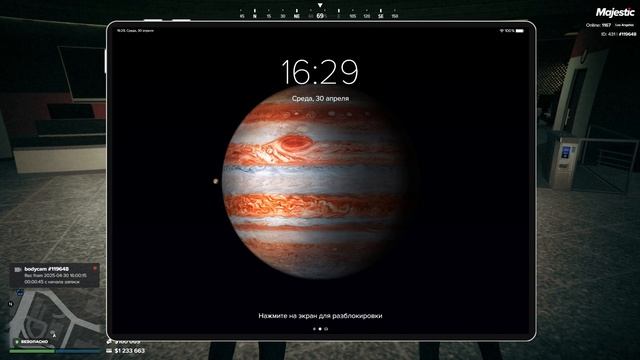The image size is (640, 360).
Task: Click the tablet status bar date text
Action: (136, 31)
